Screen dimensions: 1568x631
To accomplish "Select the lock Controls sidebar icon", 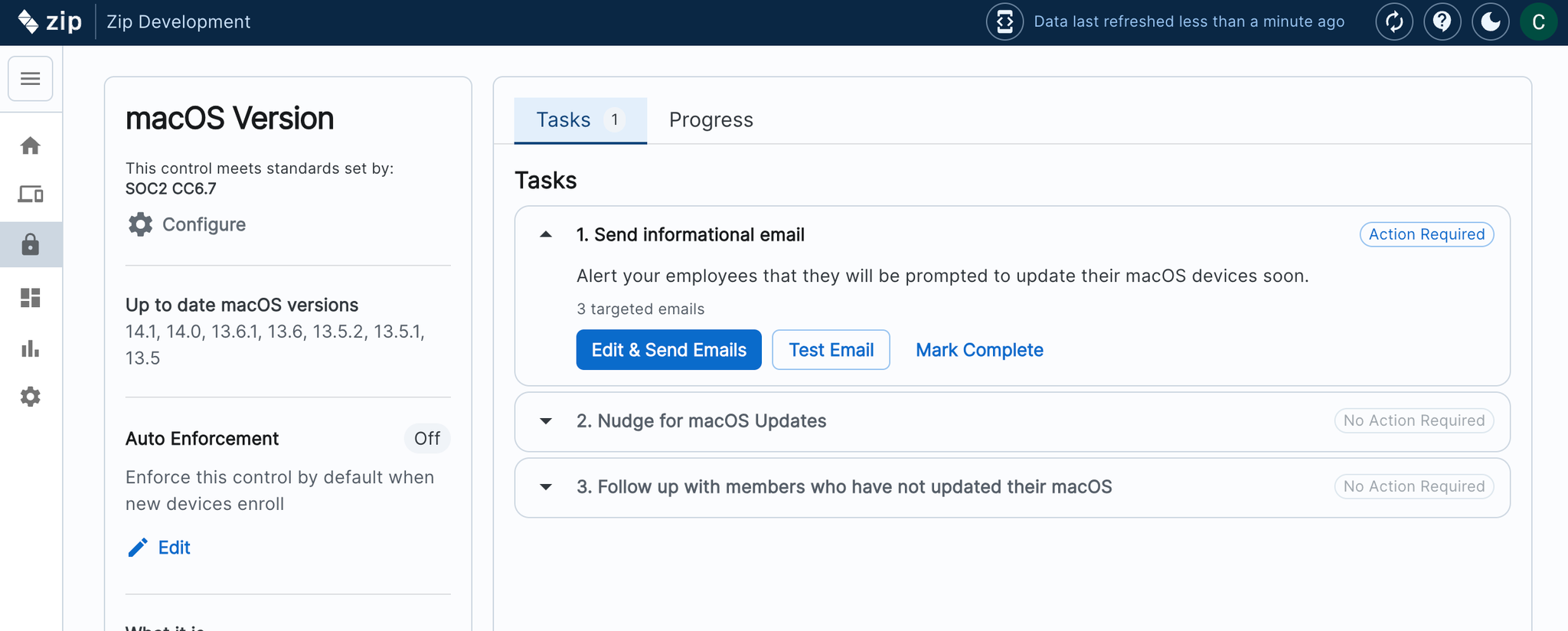I will tap(31, 245).
